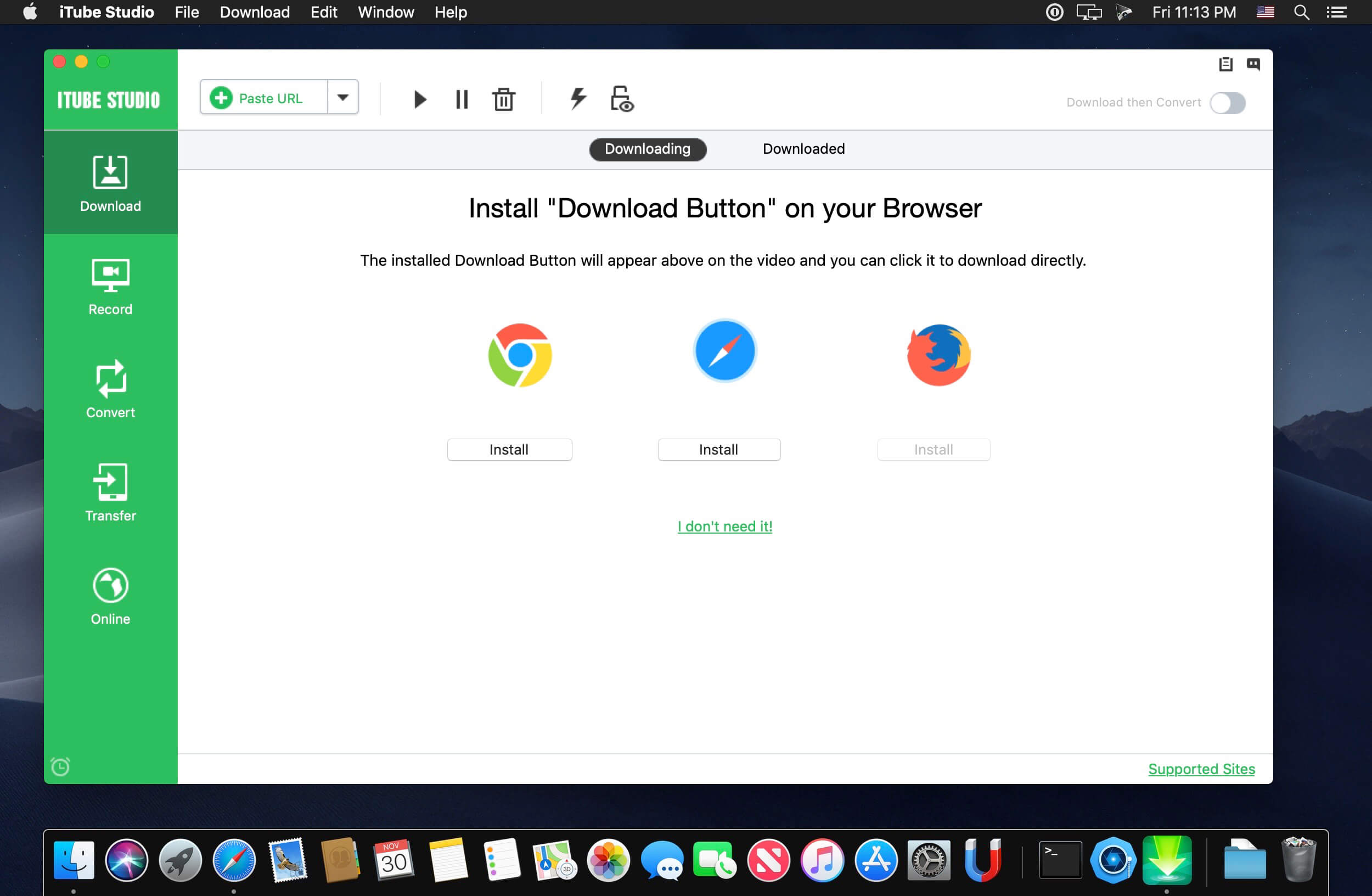Click the scheduler clock icon in sidebar

60,766
